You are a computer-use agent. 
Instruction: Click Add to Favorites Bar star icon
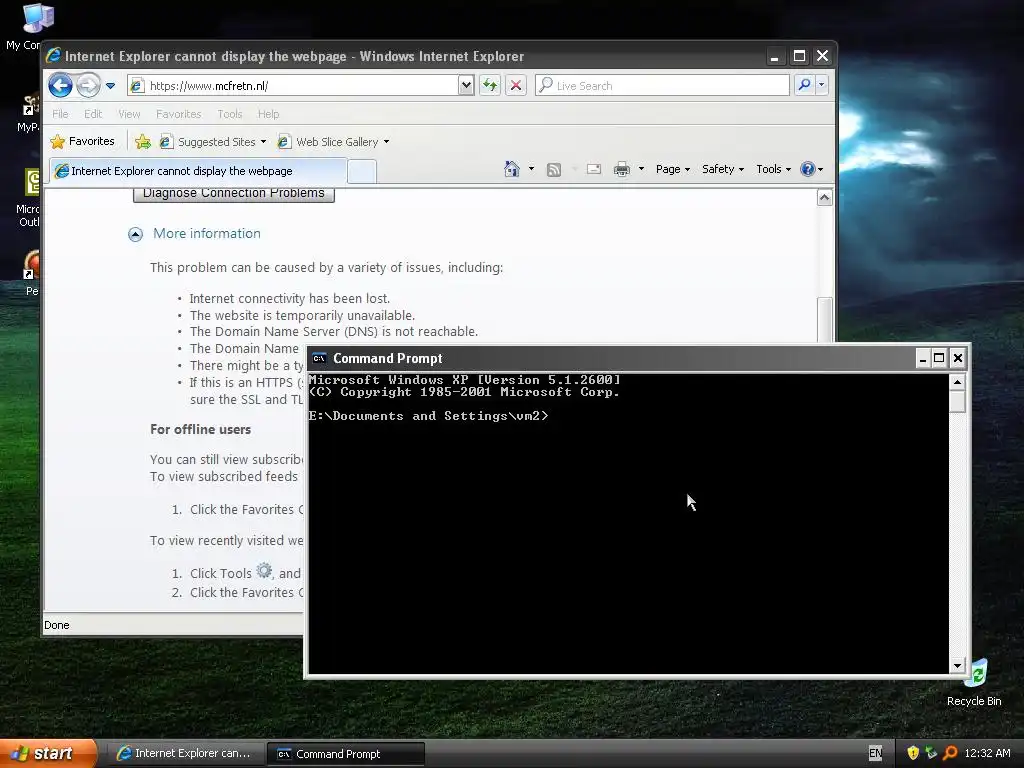pos(142,142)
